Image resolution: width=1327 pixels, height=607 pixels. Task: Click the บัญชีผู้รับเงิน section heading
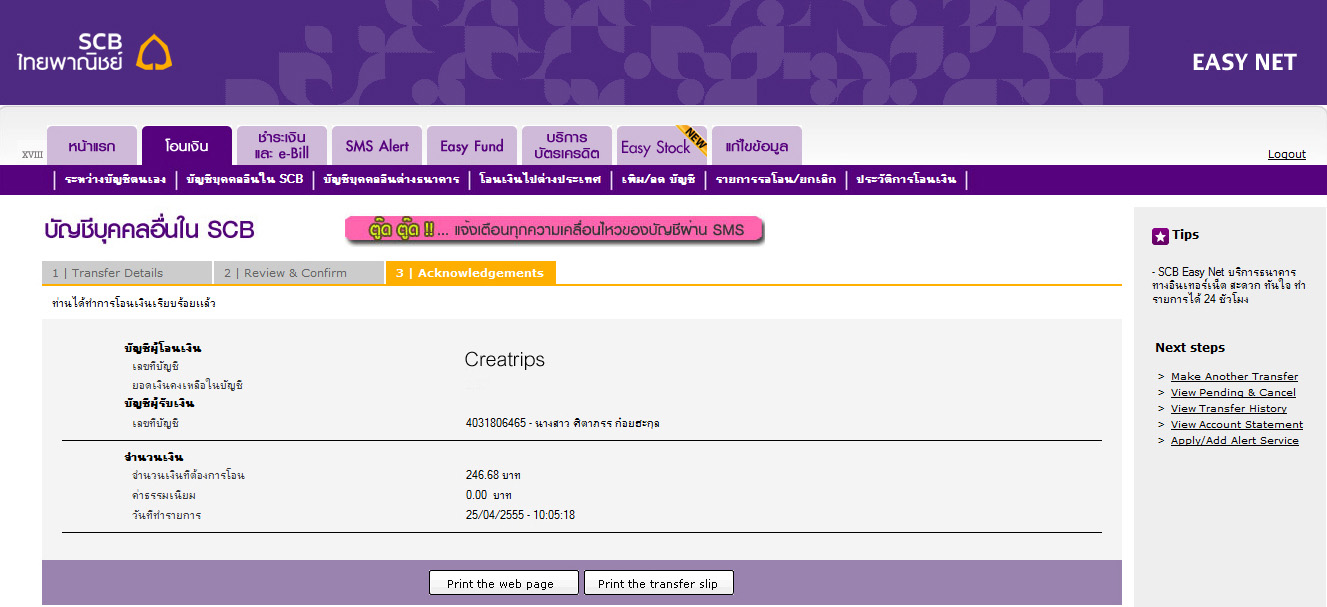click(x=159, y=404)
